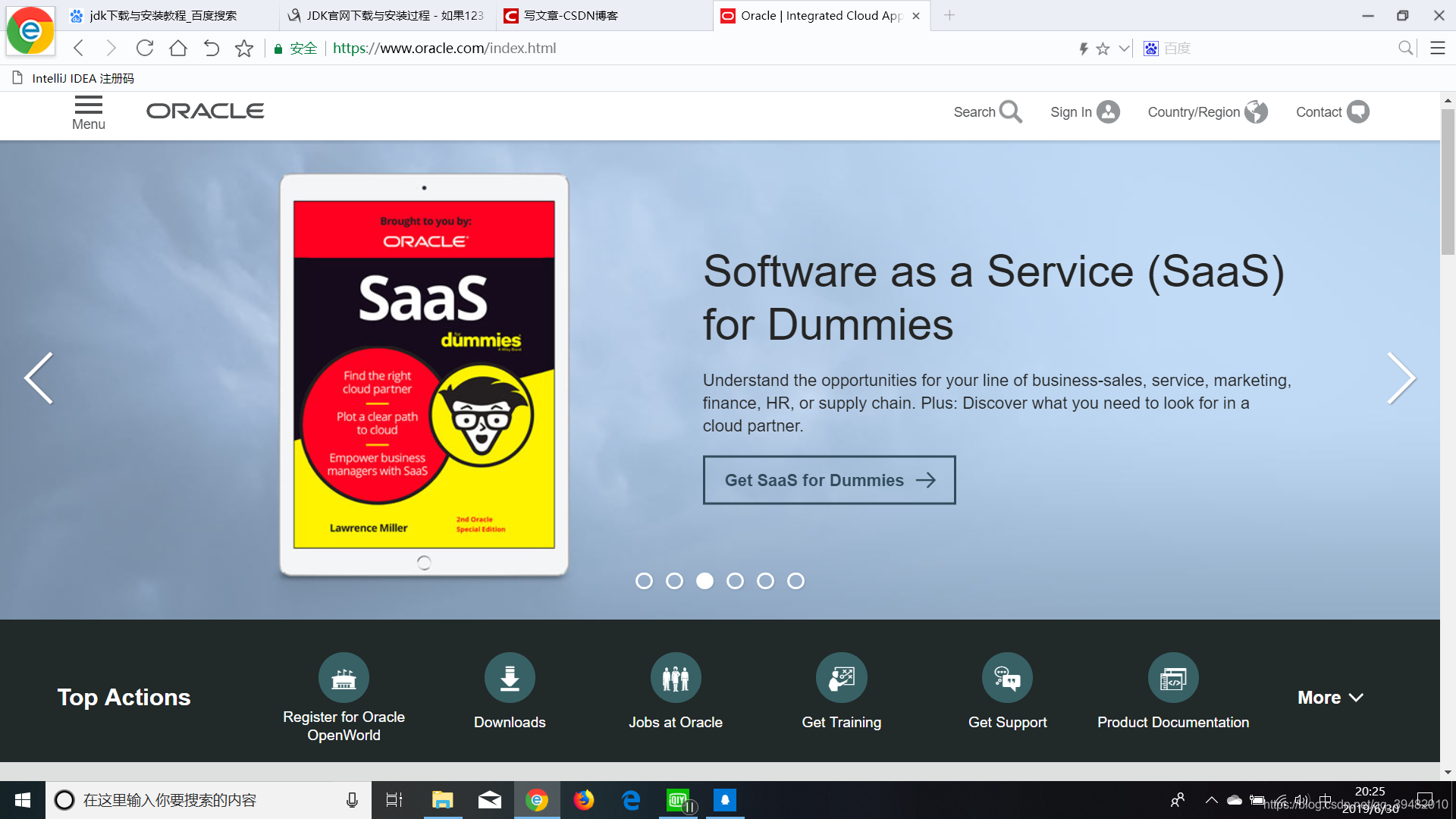Open Task View on taskbar

pyautogui.click(x=394, y=800)
